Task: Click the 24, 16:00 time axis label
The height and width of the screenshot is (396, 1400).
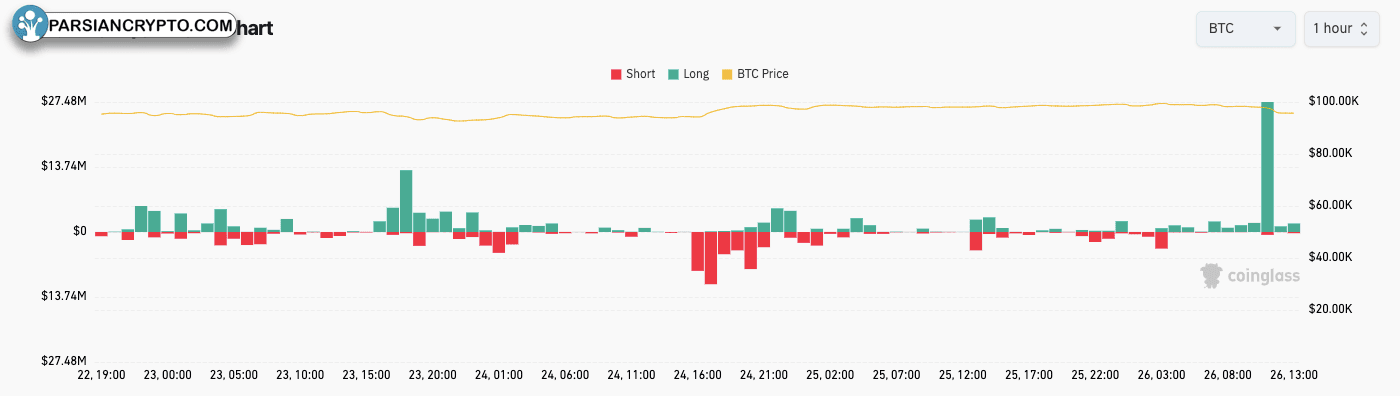Action: pos(697,375)
